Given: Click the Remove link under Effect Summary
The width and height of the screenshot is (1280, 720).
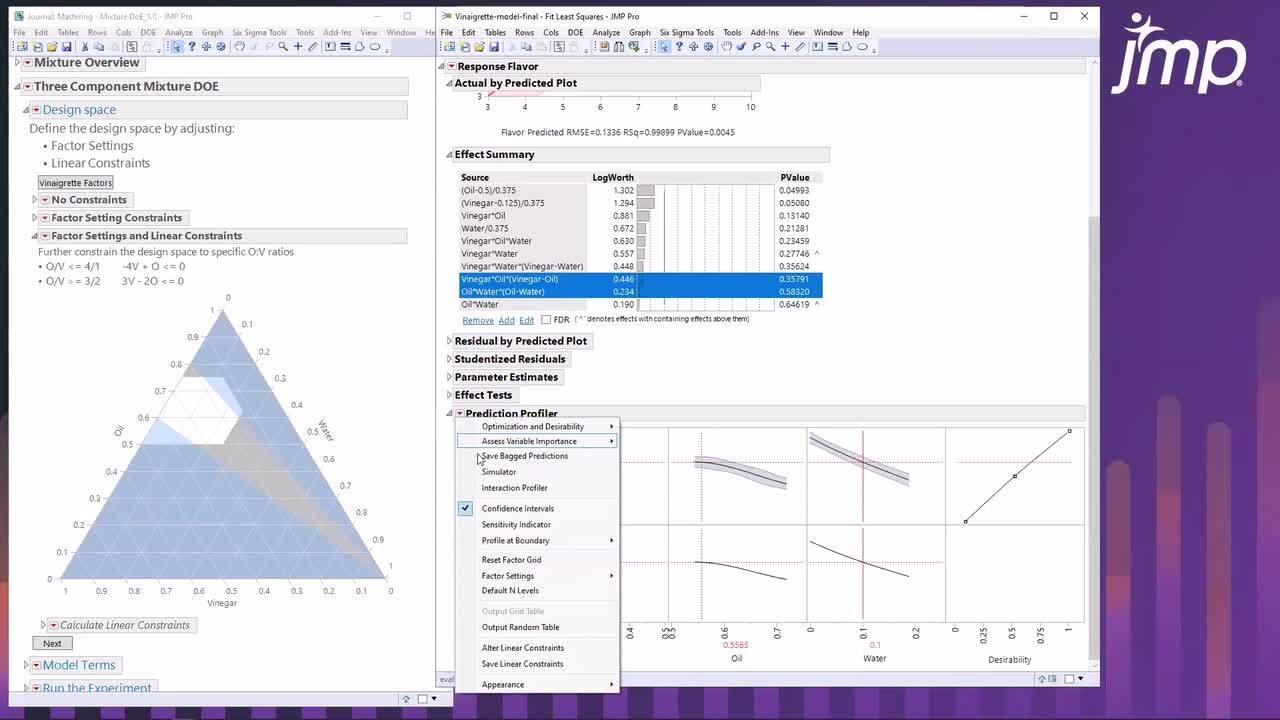Looking at the screenshot, I should click(x=477, y=320).
